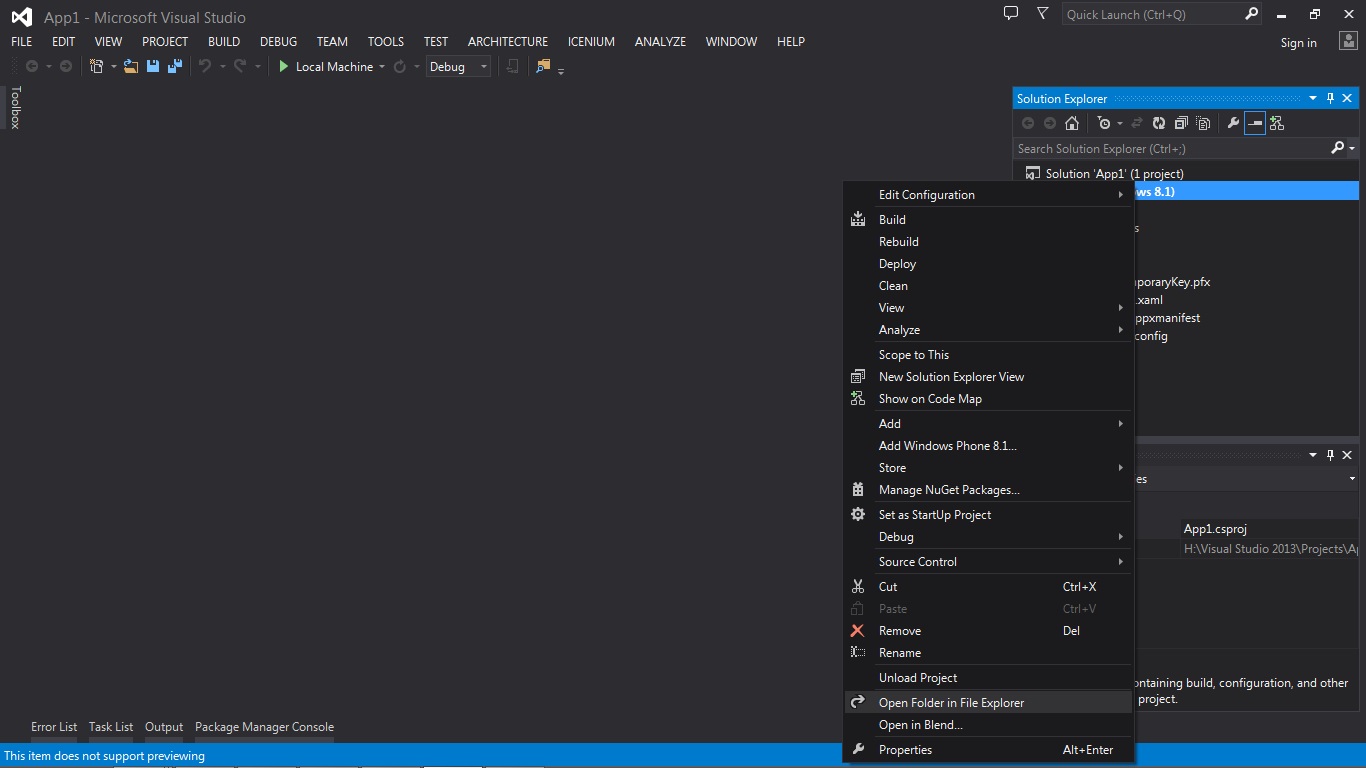Click the Remove context menu item
1366x768 pixels.
pos(988,631)
